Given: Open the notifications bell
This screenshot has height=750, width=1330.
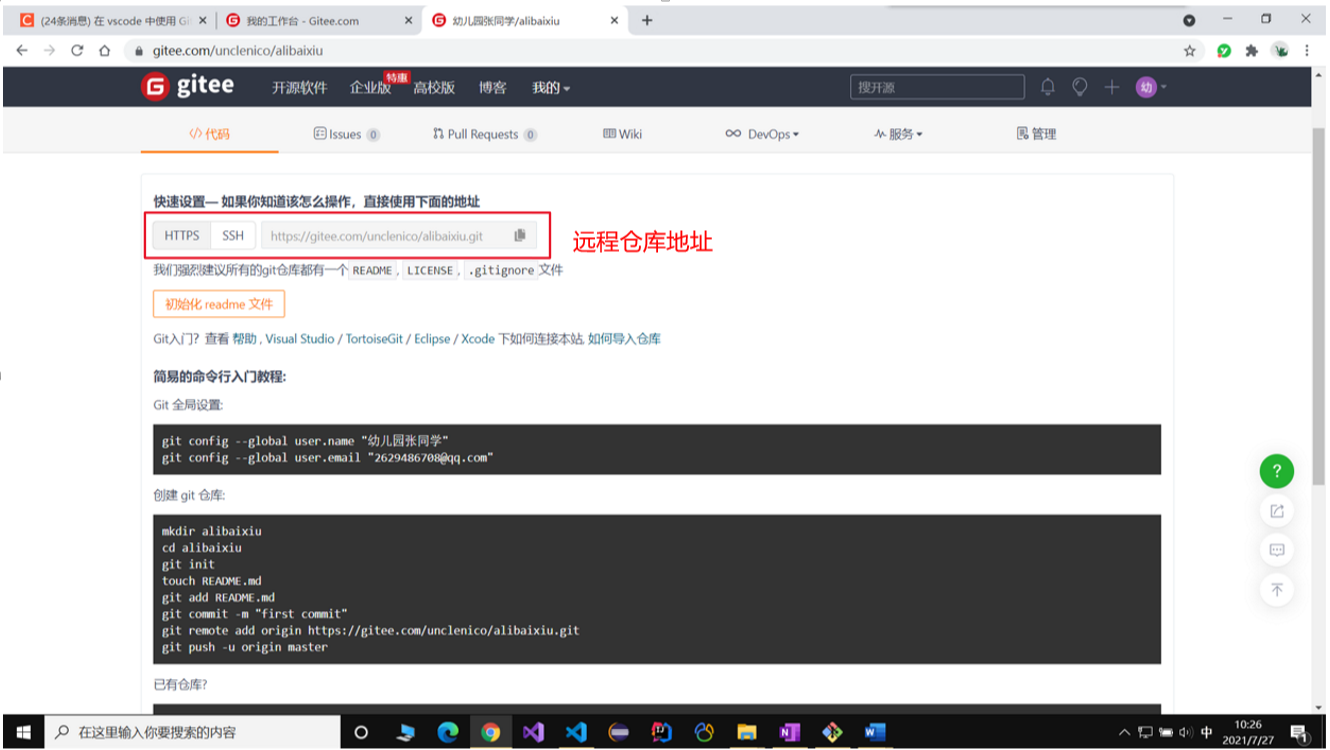Looking at the screenshot, I should click(x=1048, y=87).
